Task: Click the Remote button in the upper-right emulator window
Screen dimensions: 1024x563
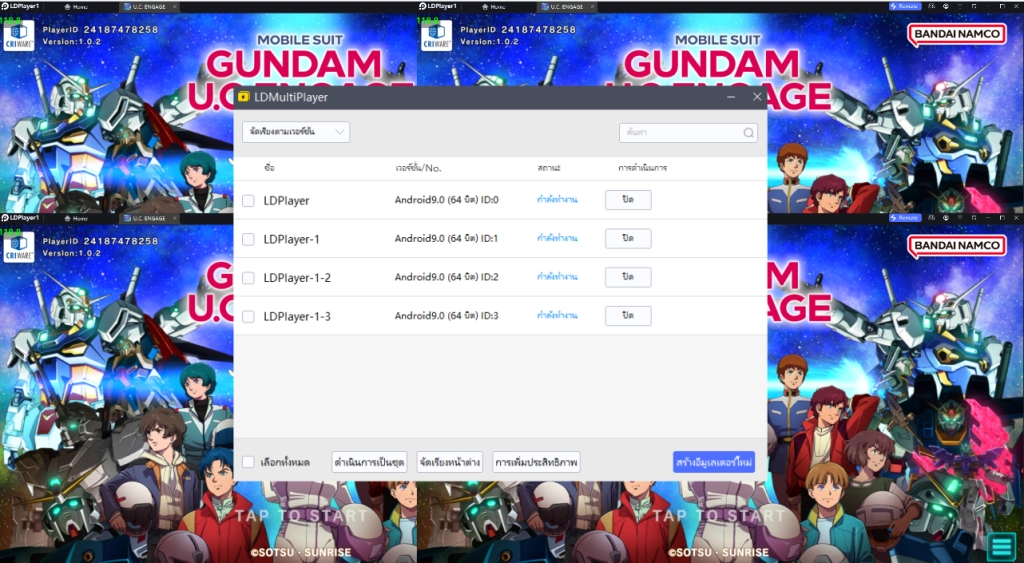Action: [x=904, y=6]
